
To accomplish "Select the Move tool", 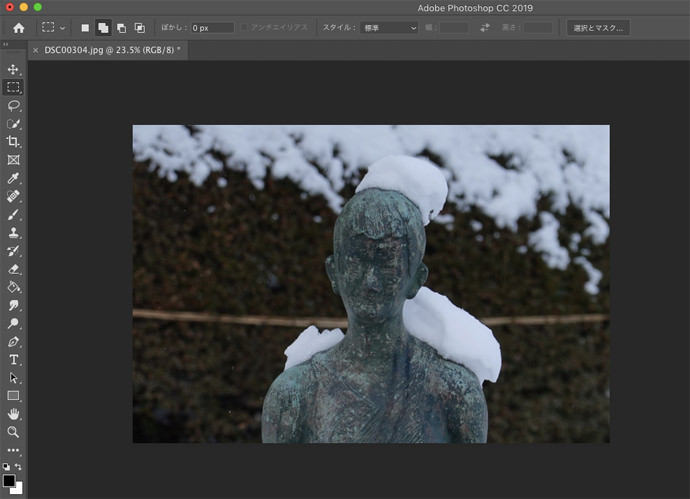I will tap(13, 69).
